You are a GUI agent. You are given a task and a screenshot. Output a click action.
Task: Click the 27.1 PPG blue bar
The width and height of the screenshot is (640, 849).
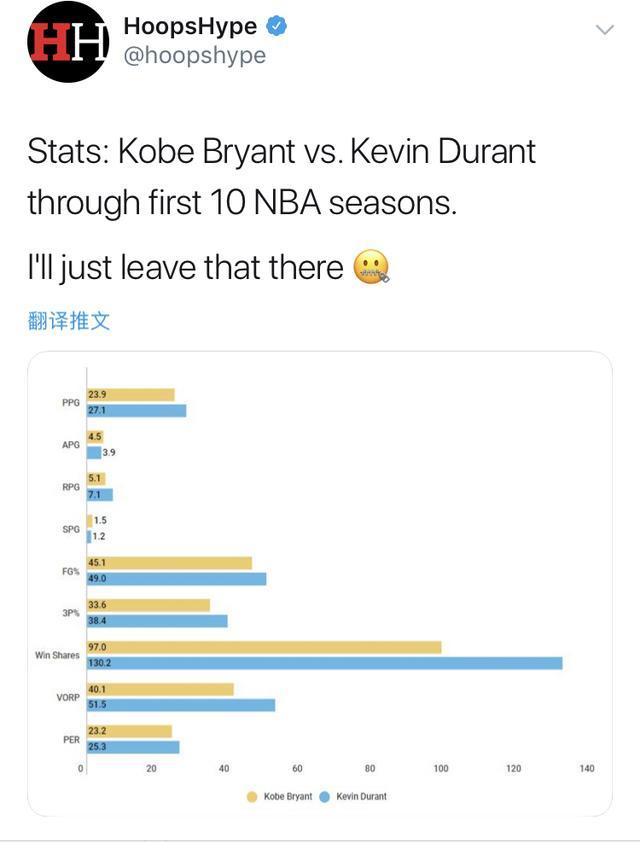coord(136,410)
